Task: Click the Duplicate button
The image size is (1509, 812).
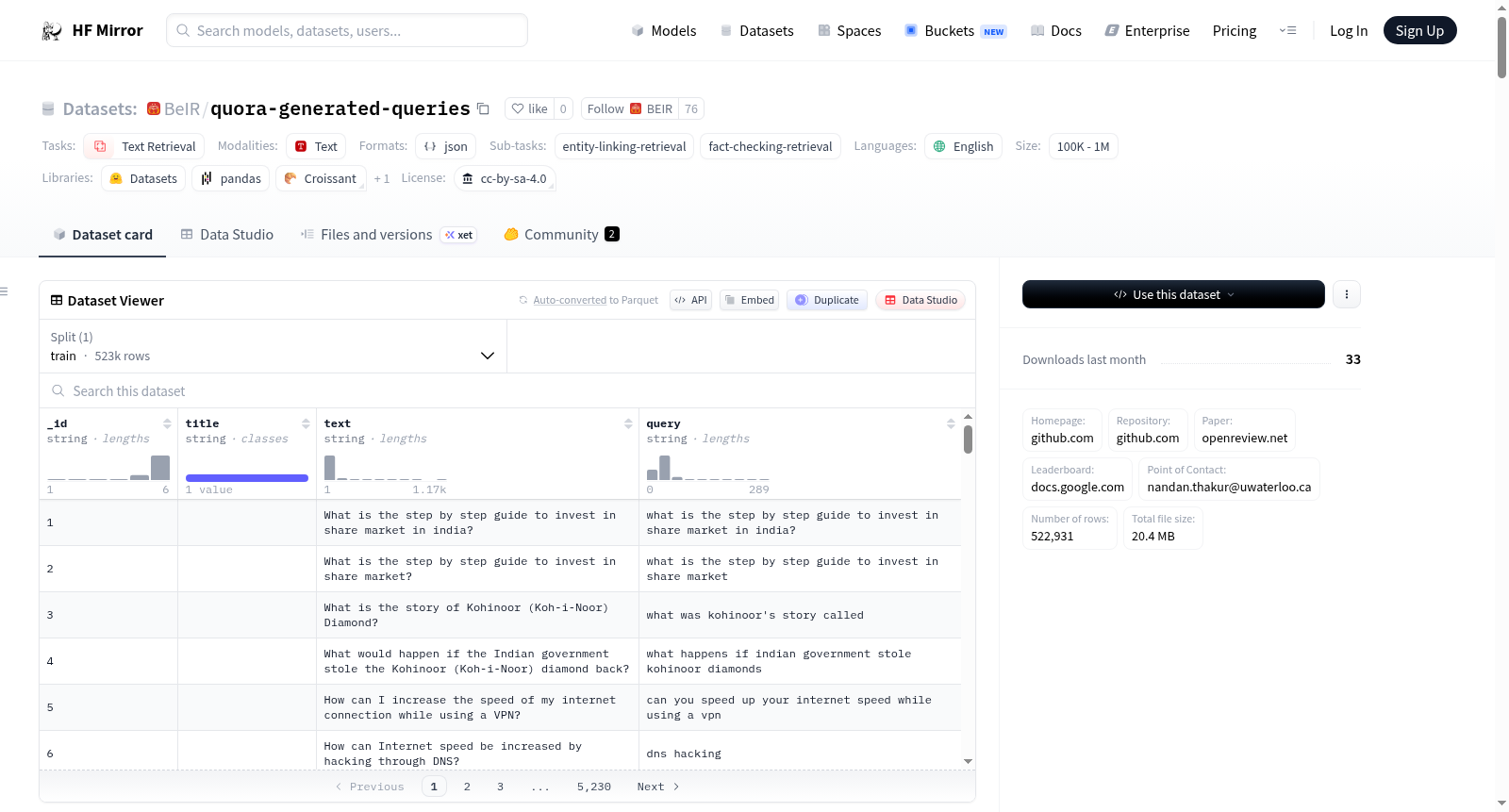Action: (x=827, y=300)
